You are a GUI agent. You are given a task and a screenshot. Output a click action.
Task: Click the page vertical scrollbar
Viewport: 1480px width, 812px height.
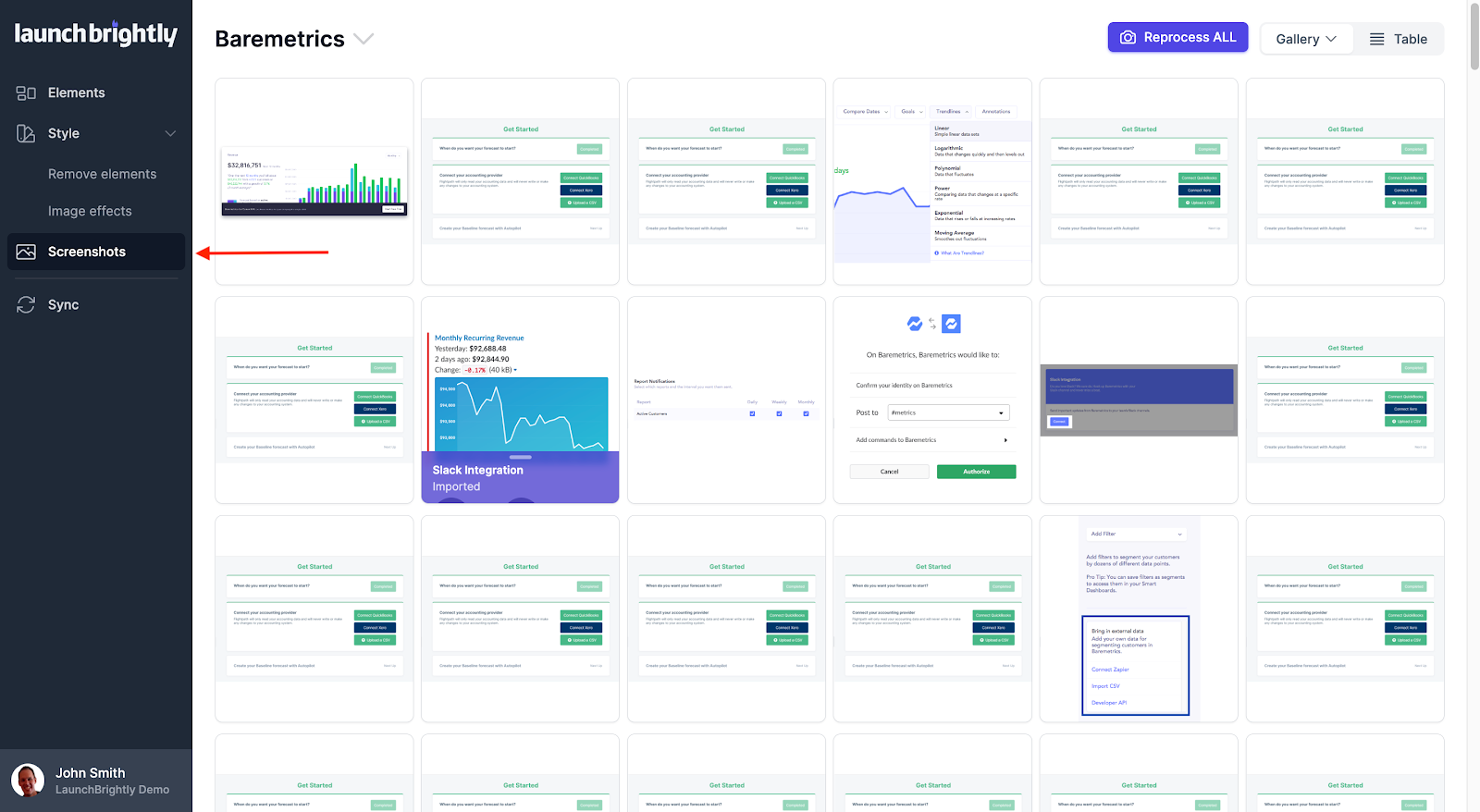[x=1474, y=37]
